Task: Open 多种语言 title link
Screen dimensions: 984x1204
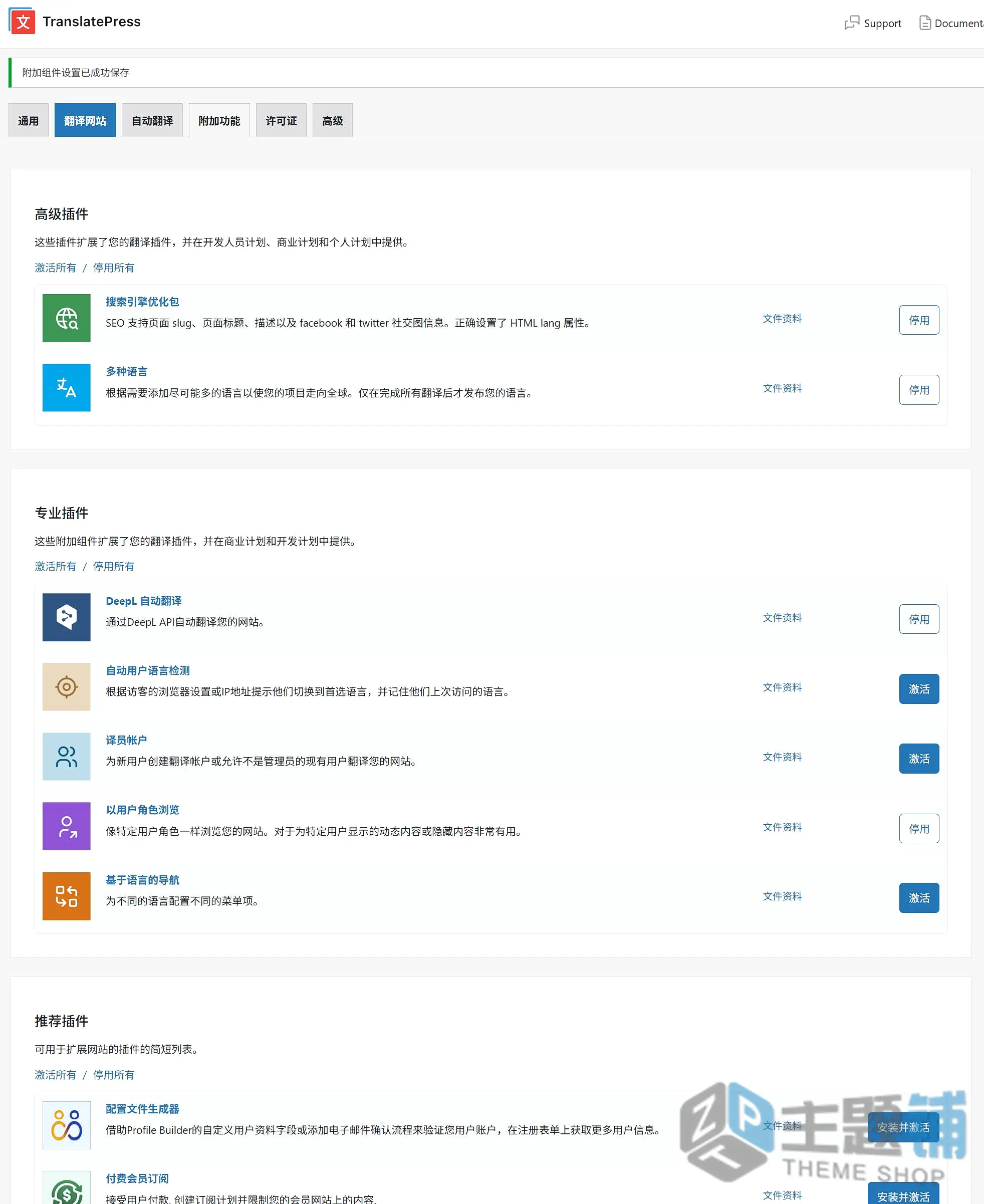Action: [126, 371]
